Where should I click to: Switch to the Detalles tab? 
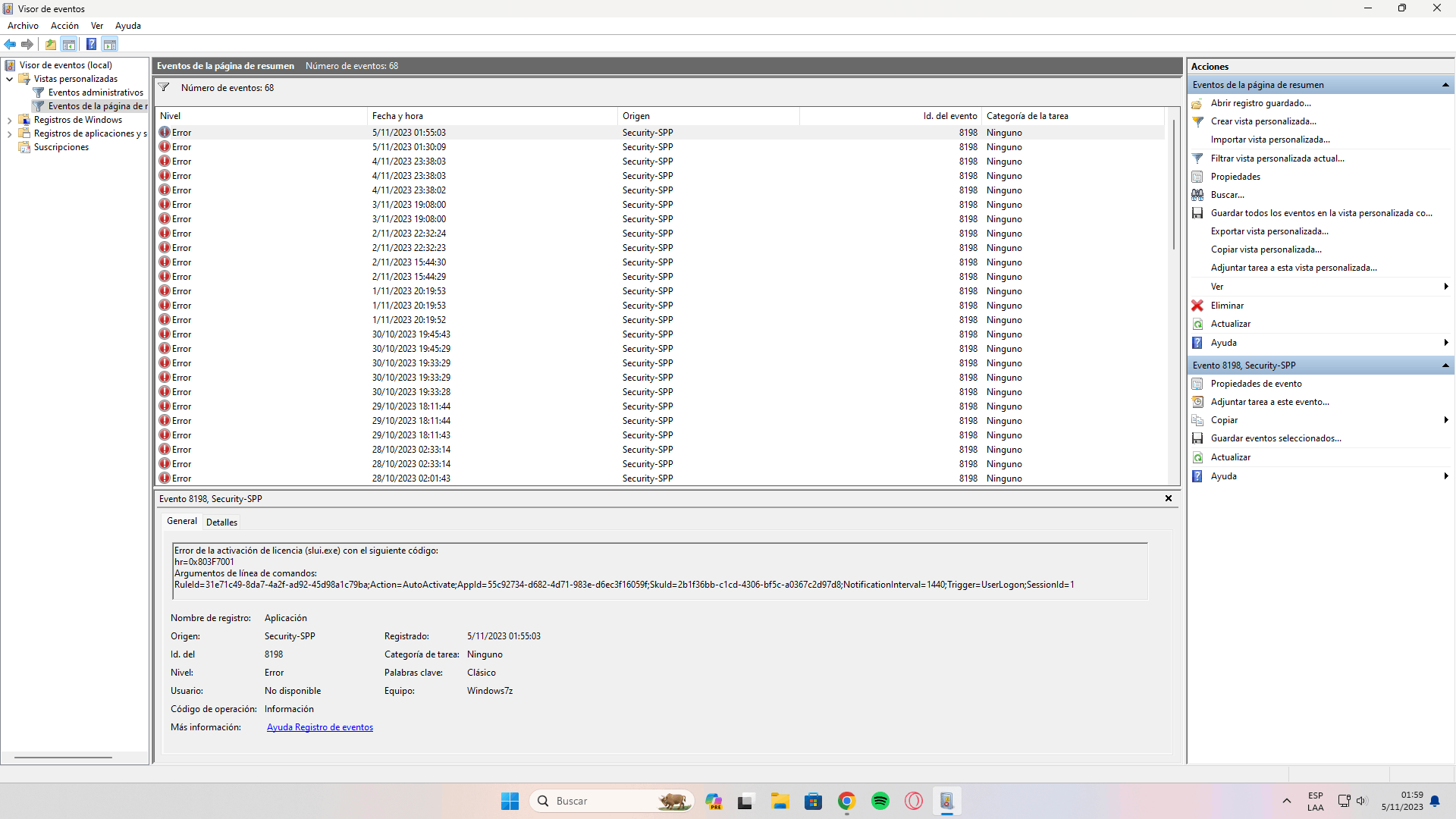[x=221, y=522]
